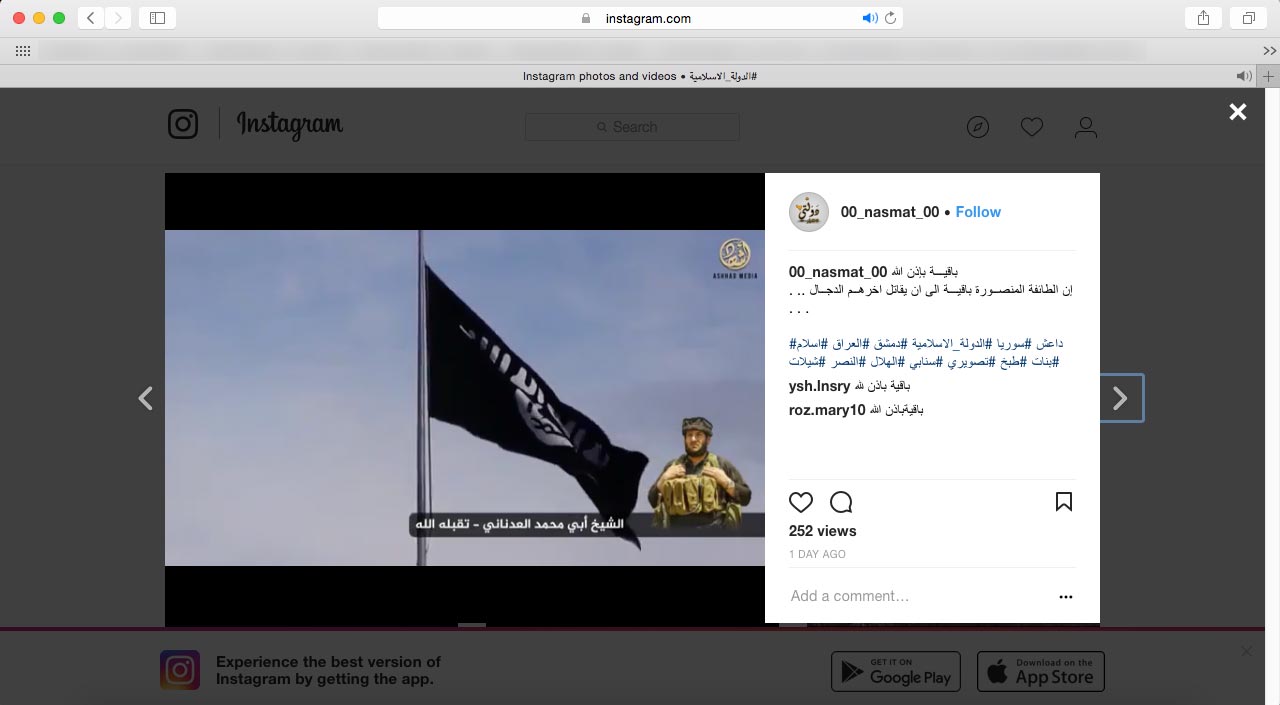The width and height of the screenshot is (1280, 705).
Task: Open the profile icon in Instagram header
Action: pos(1085,127)
